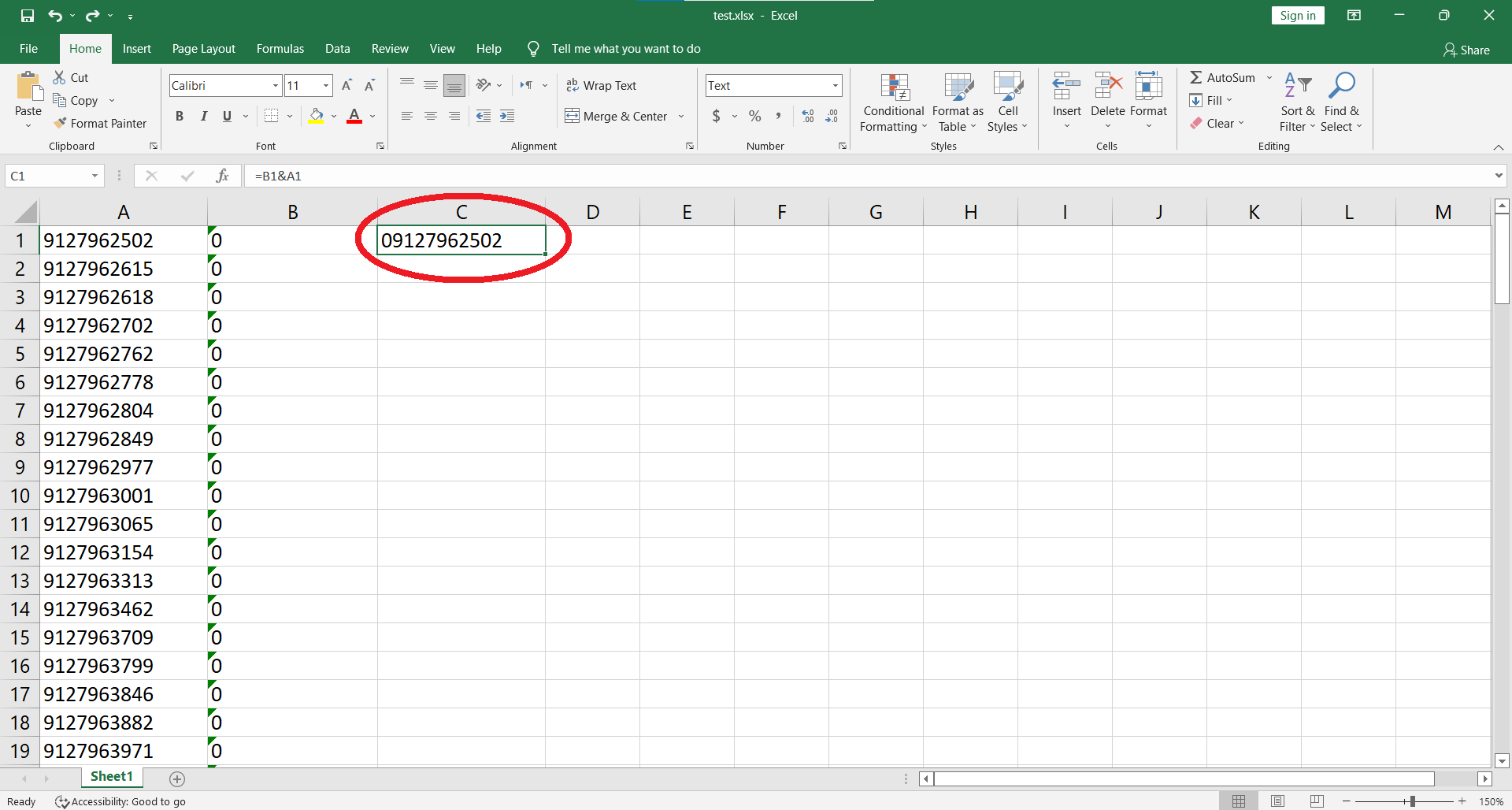Add a new sheet with plus icon
This screenshot has height=810, width=1512.
pos(177,778)
